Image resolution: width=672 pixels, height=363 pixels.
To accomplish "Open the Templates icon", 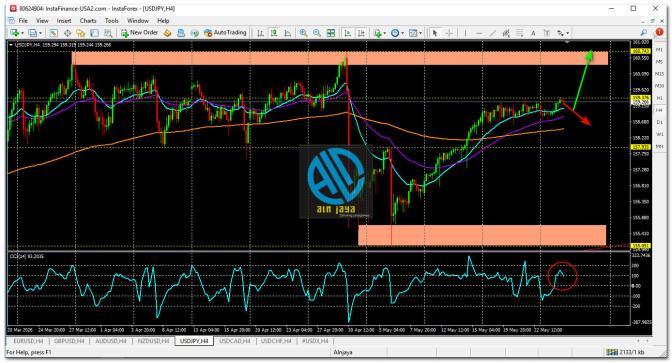I will point(413,33).
